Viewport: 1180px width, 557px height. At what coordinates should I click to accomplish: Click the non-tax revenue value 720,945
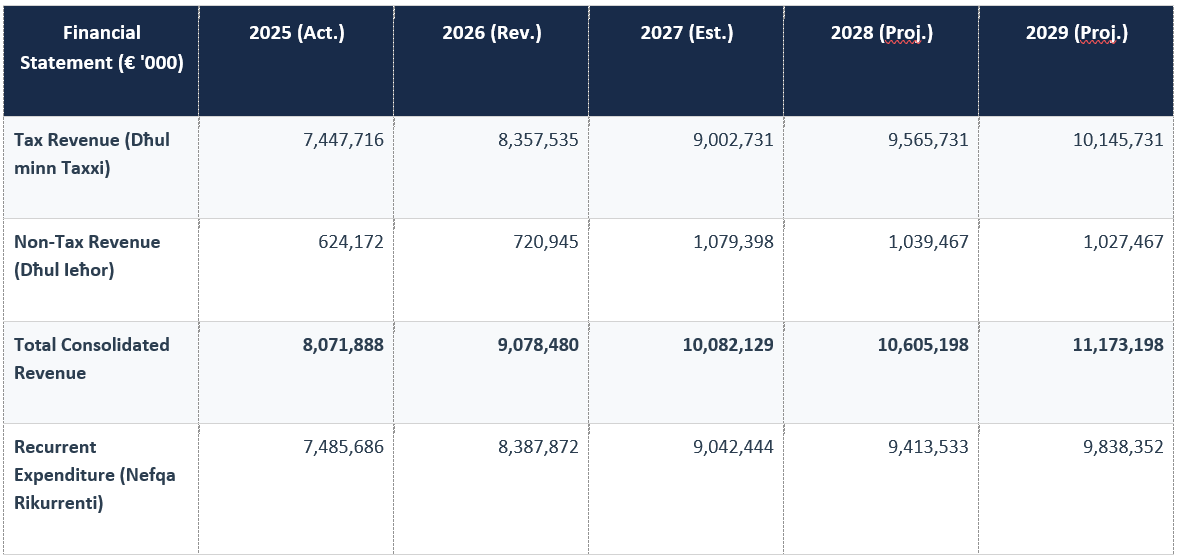pos(545,242)
